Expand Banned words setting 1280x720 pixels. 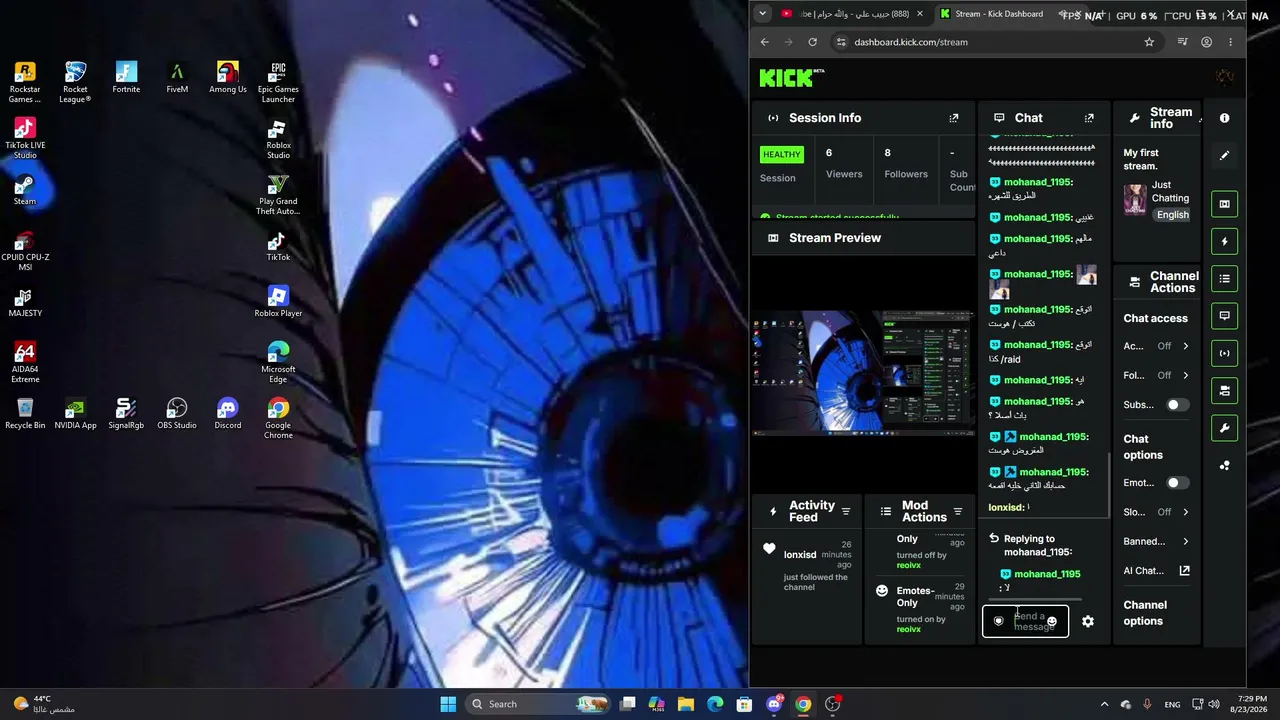coord(1156,541)
